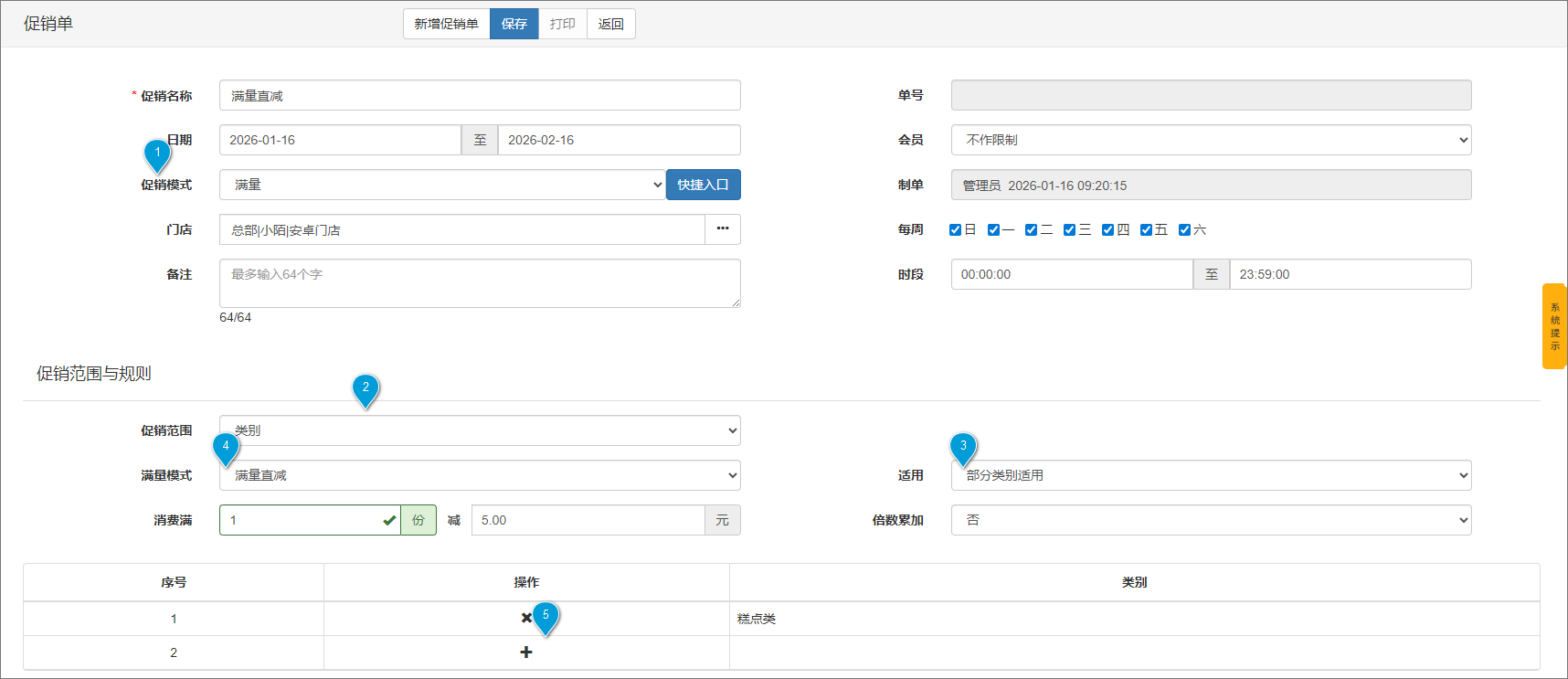Click the numbered marker 2 annotation
Image resolution: width=1568 pixels, height=679 pixels.
pos(366,388)
